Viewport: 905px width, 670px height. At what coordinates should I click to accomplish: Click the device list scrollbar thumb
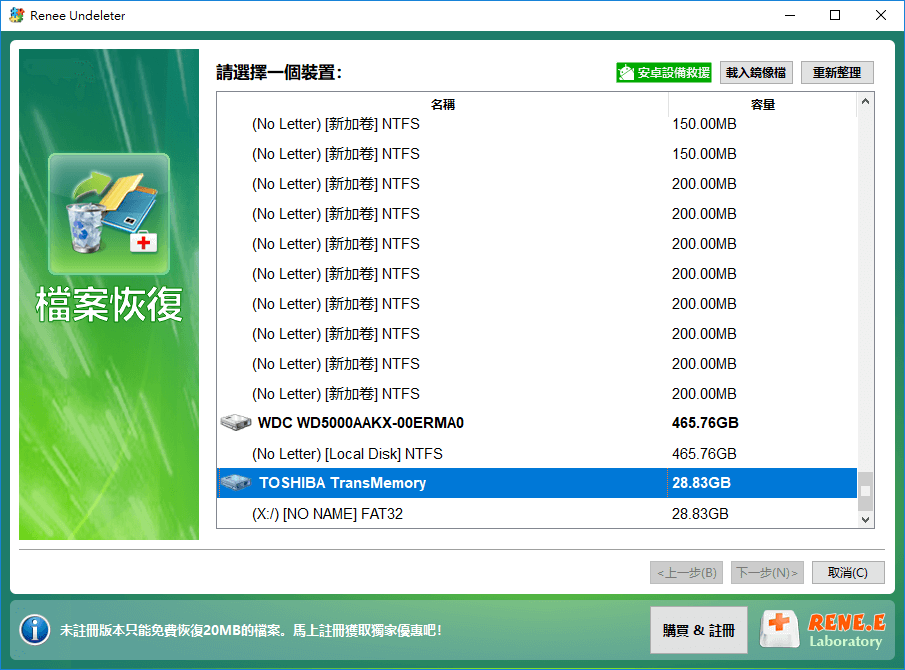(865, 491)
